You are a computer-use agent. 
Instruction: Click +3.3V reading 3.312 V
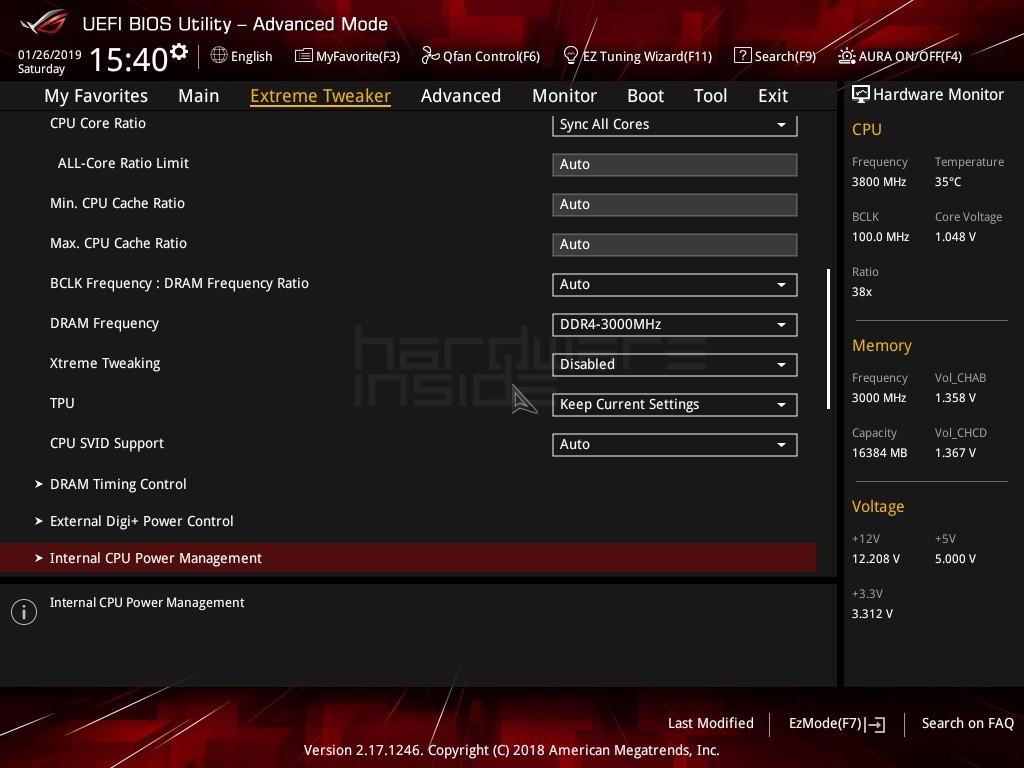click(872, 614)
